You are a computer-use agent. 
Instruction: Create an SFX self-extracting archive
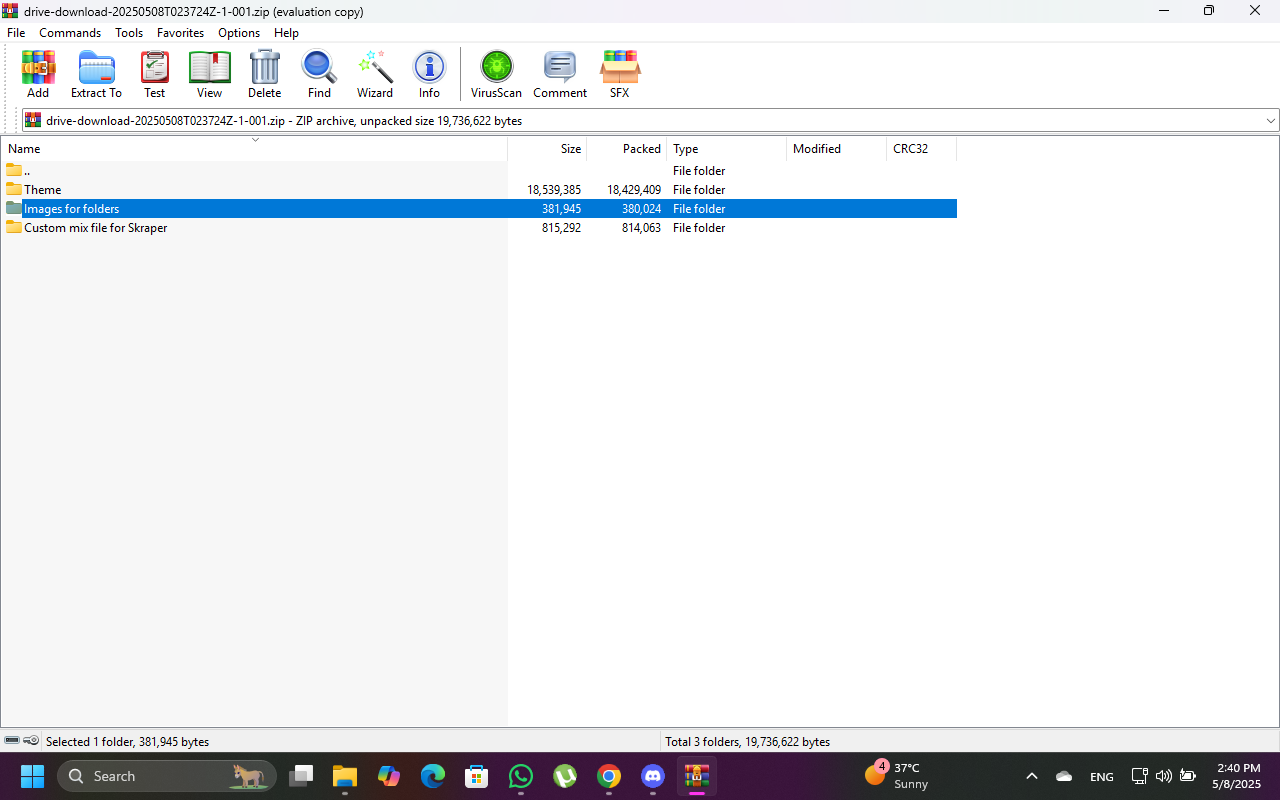620,75
